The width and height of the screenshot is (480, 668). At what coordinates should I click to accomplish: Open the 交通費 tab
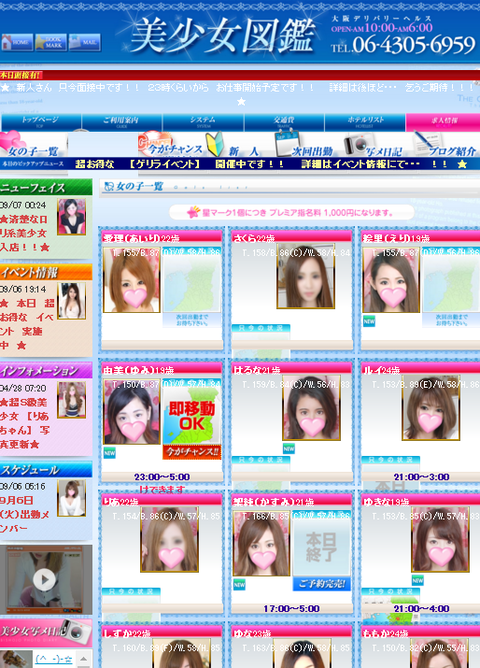point(284,122)
